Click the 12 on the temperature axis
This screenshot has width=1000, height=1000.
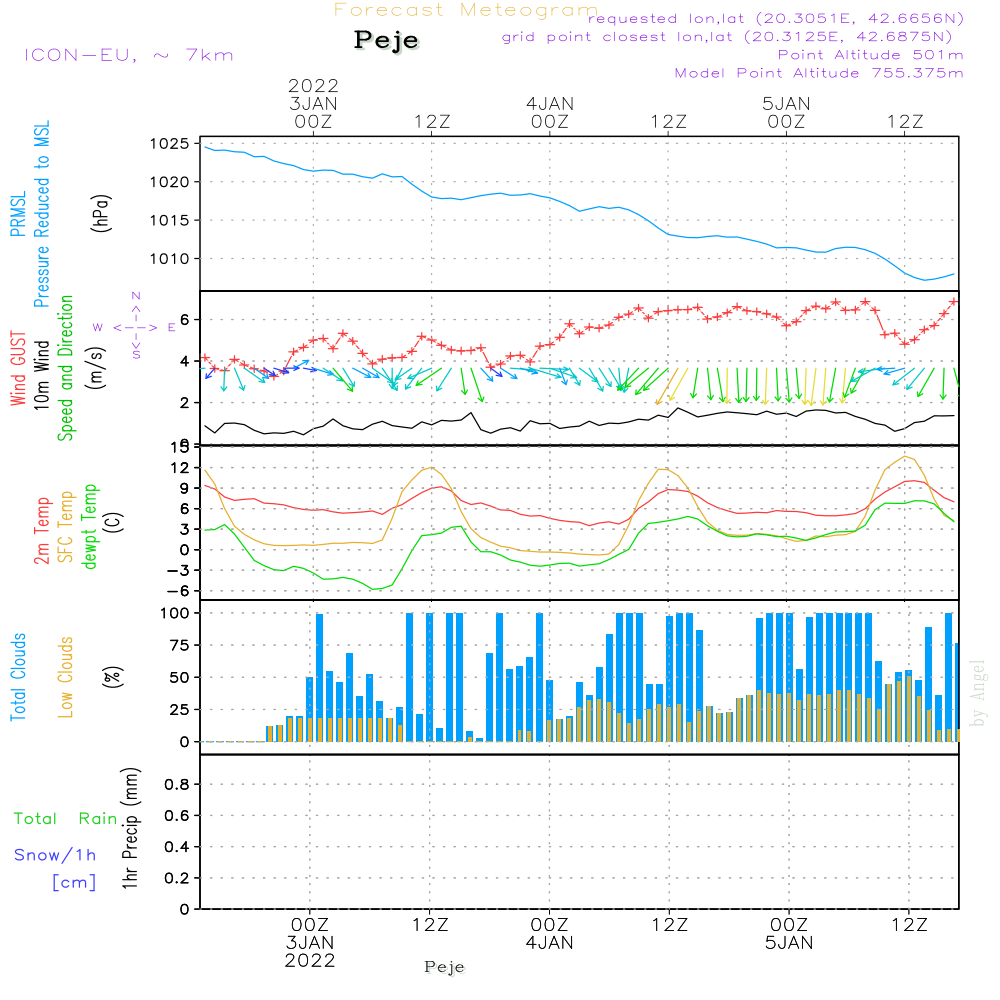tap(180, 468)
